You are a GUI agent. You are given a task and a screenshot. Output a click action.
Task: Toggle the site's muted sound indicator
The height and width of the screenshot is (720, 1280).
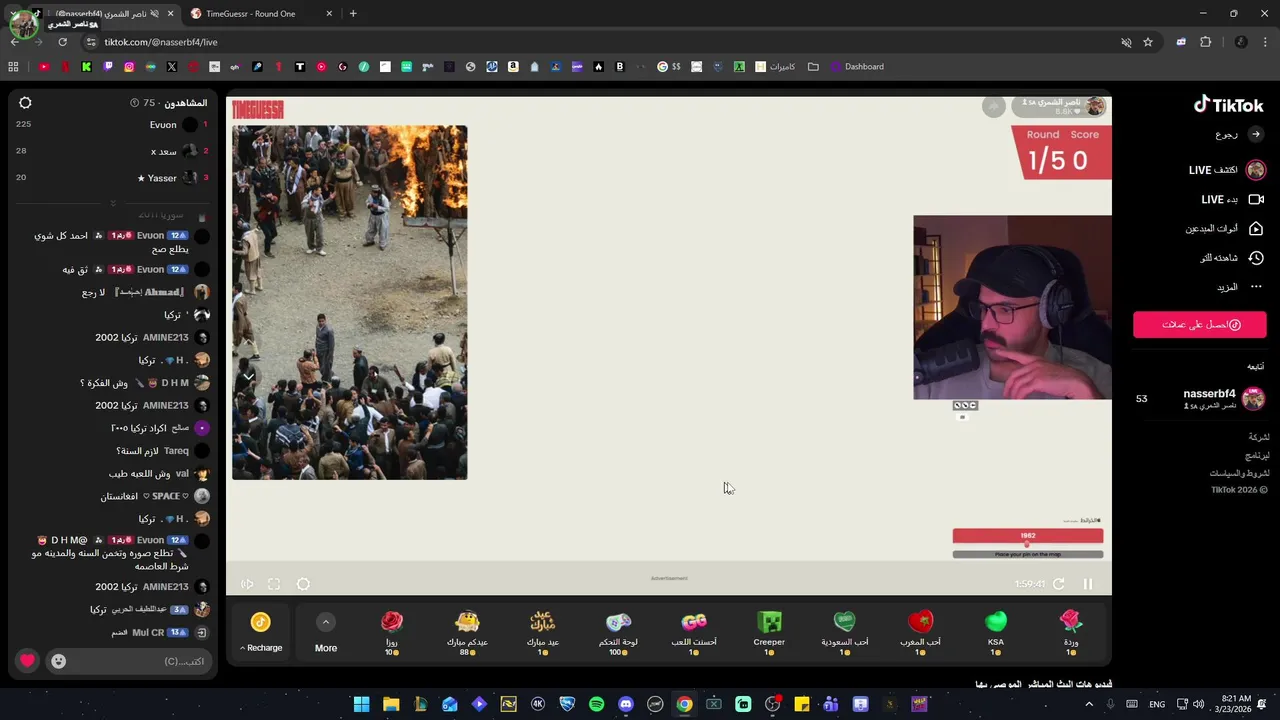[1126, 42]
